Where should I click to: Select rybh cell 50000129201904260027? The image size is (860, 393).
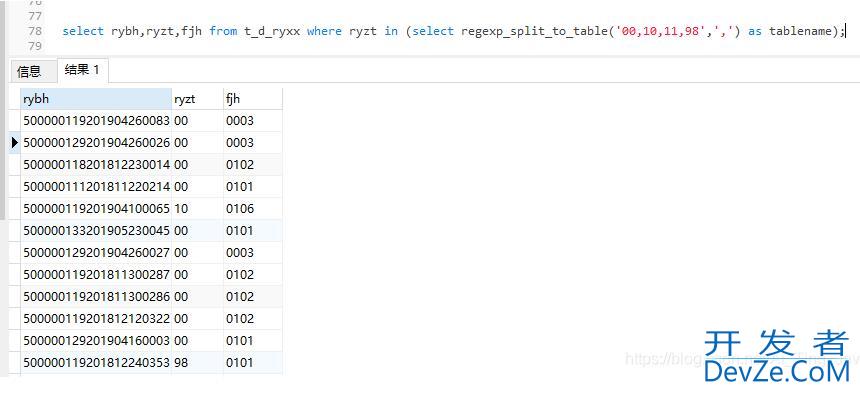click(x=96, y=252)
